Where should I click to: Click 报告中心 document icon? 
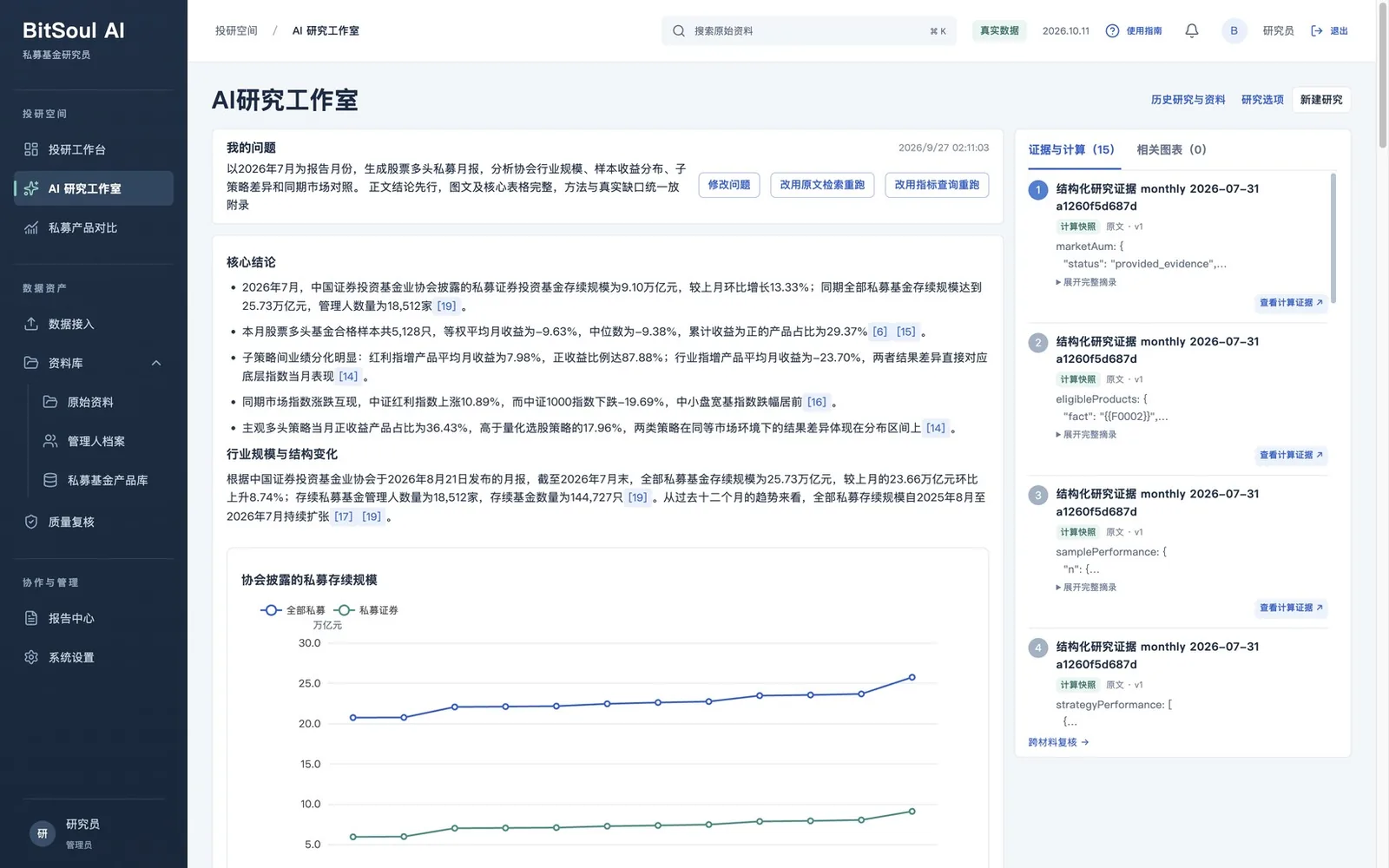click(31, 618)
